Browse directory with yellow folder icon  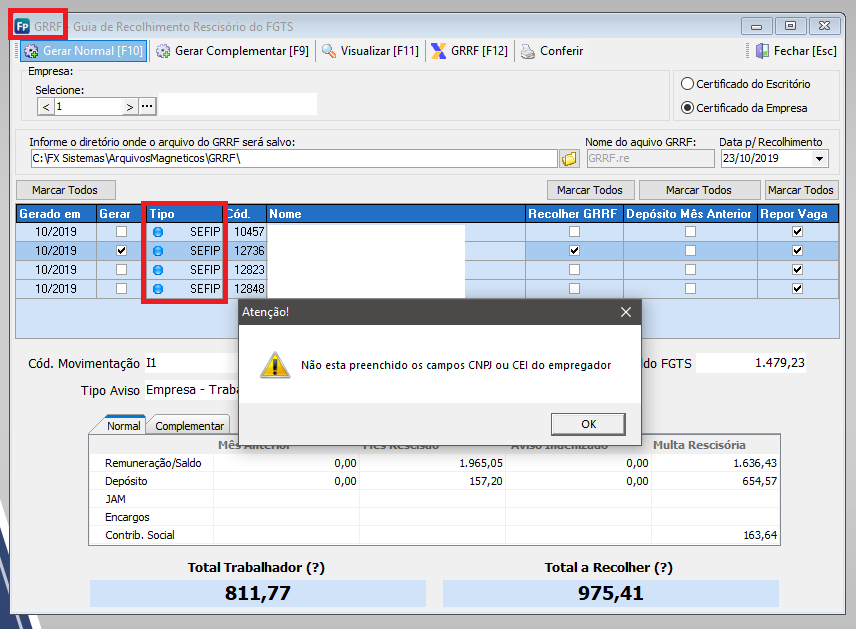(x=570, y=159)
